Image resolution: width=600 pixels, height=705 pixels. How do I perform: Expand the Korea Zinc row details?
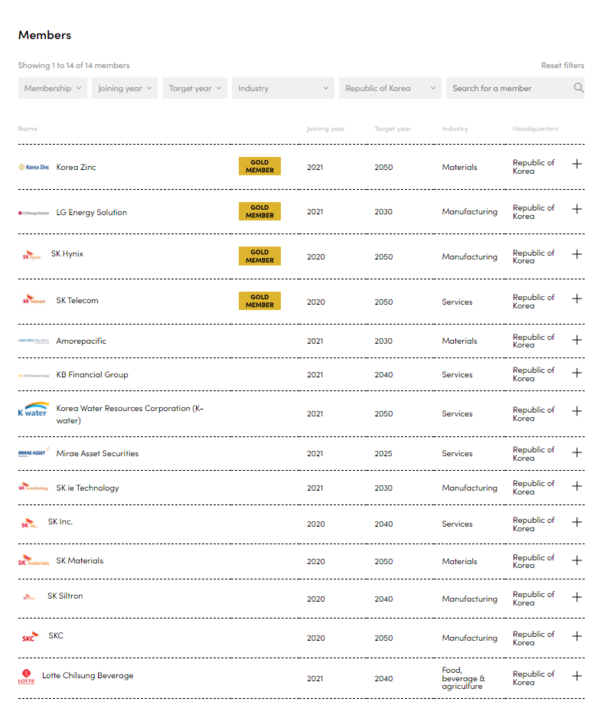click(577, 164)
